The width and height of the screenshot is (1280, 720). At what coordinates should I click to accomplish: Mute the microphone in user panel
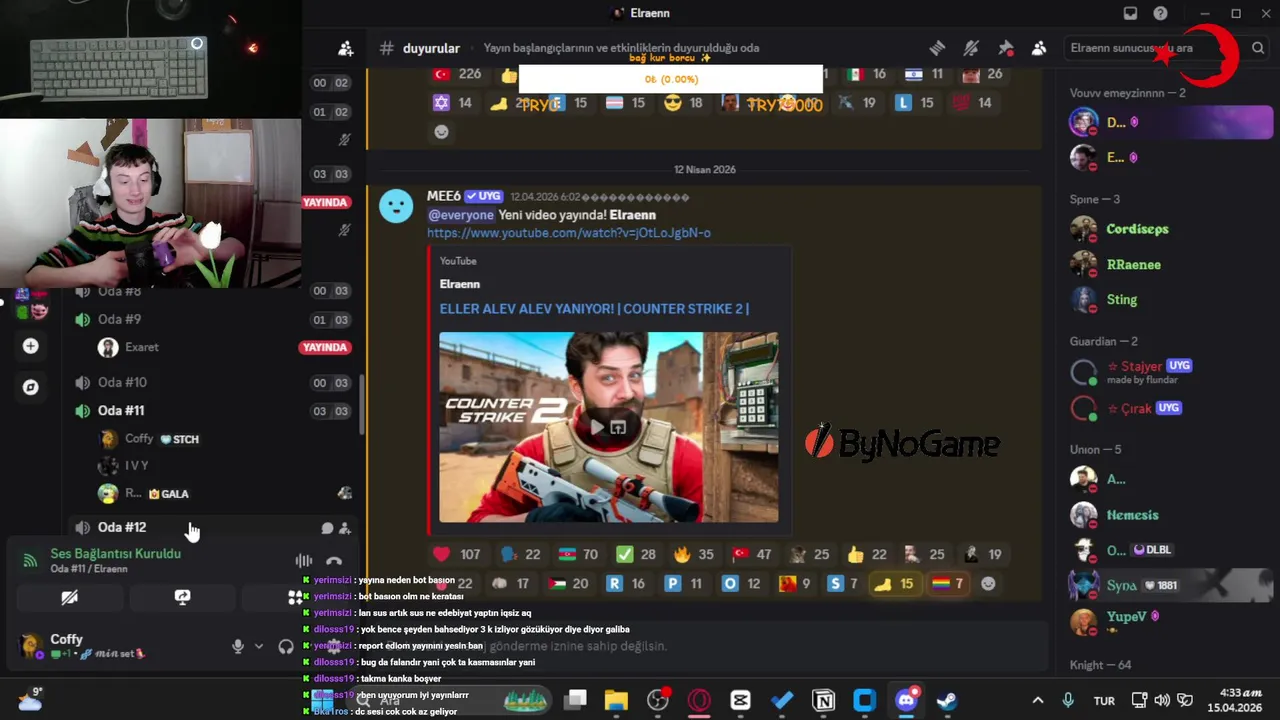click(238, 646)
